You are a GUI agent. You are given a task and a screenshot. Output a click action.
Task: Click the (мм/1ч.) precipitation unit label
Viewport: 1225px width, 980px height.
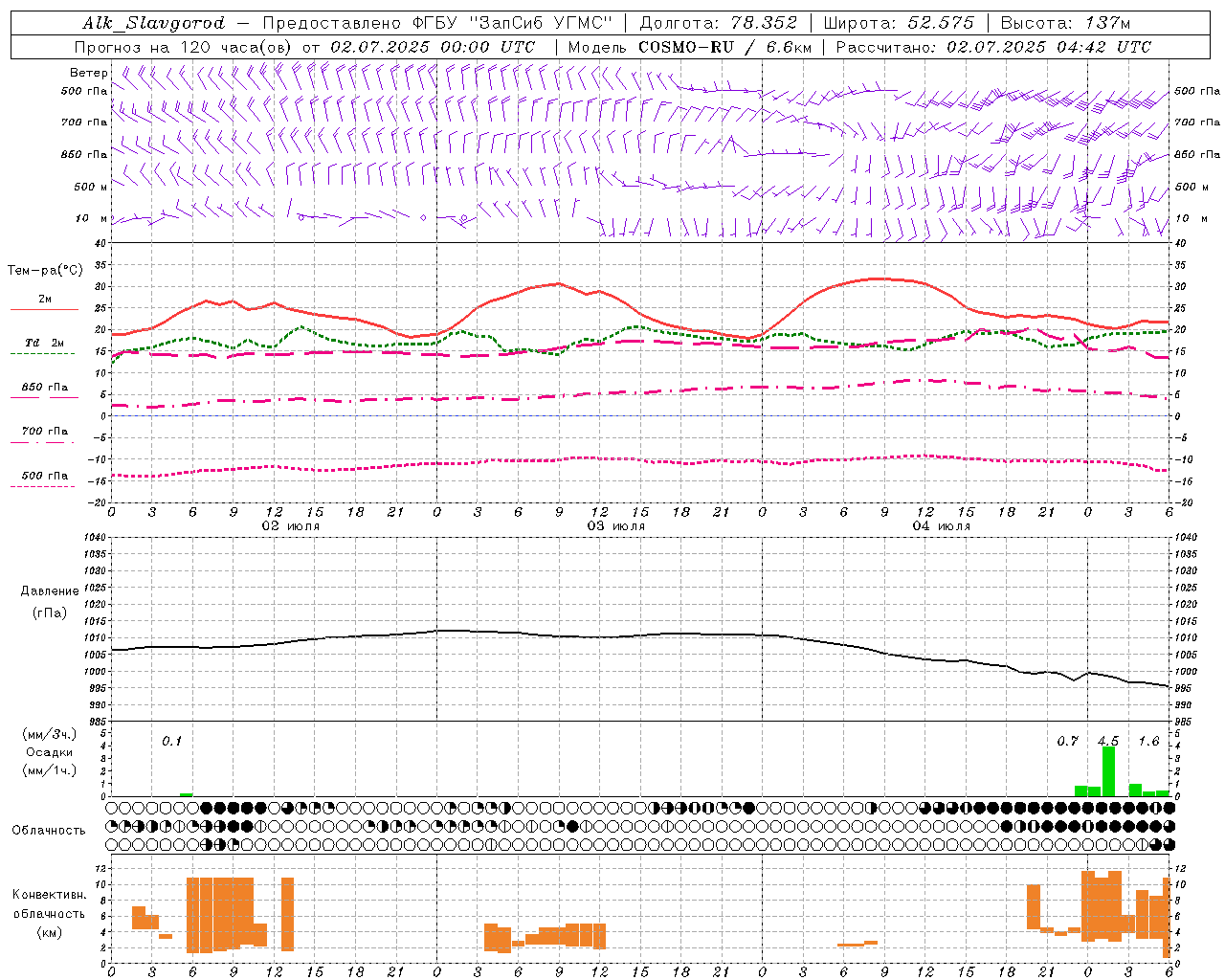point(50,770)
